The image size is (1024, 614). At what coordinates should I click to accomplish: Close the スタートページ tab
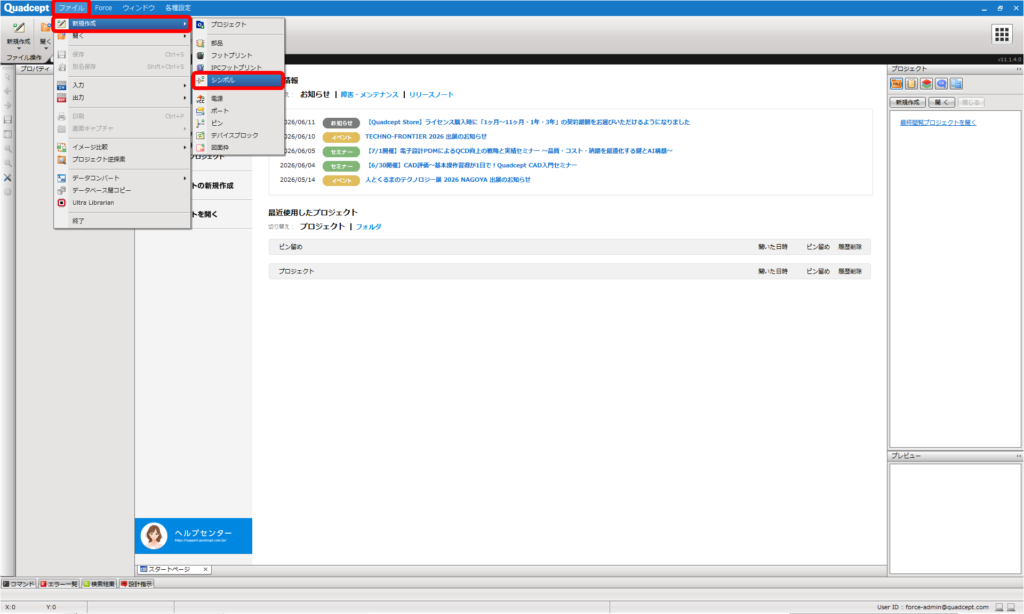pyautogui.click(x=206, y=570)
